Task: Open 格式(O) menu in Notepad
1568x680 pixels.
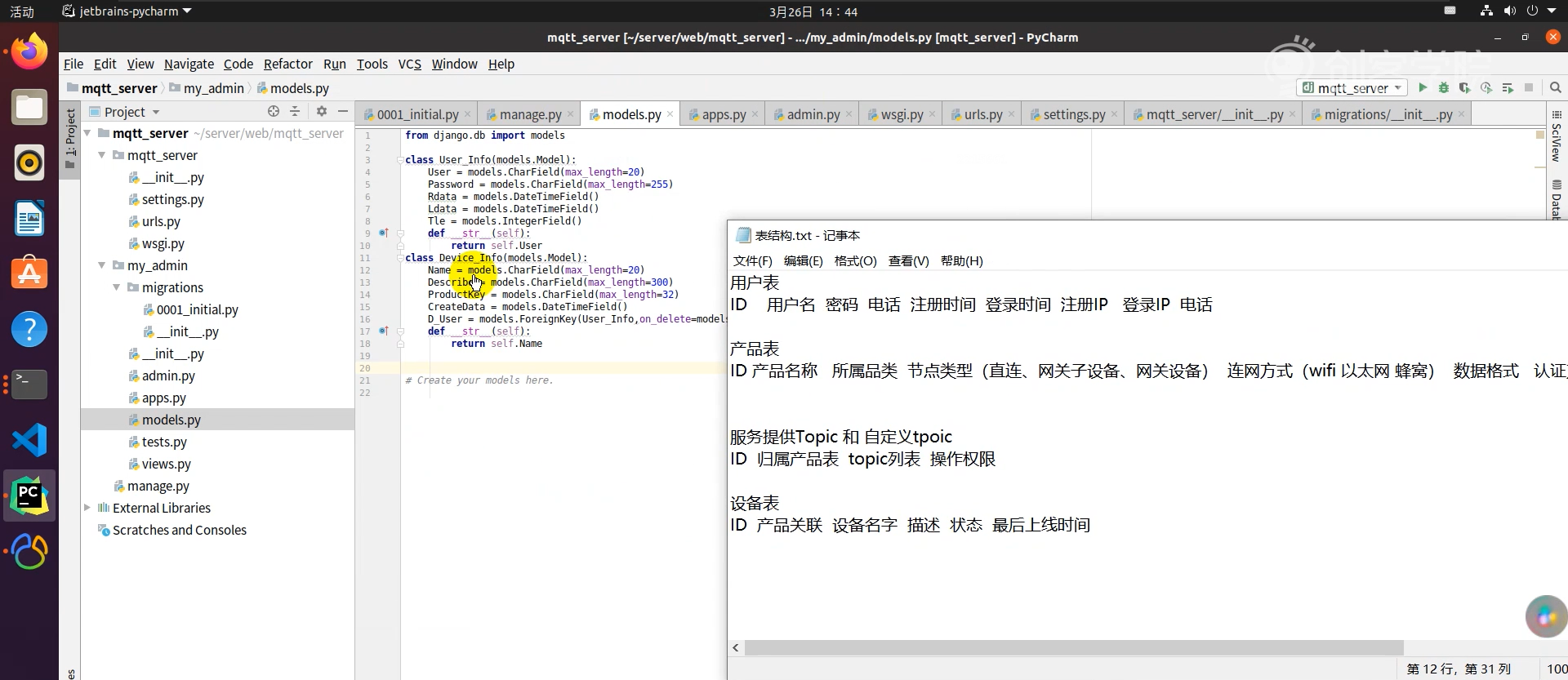Action: coord(855,261)
